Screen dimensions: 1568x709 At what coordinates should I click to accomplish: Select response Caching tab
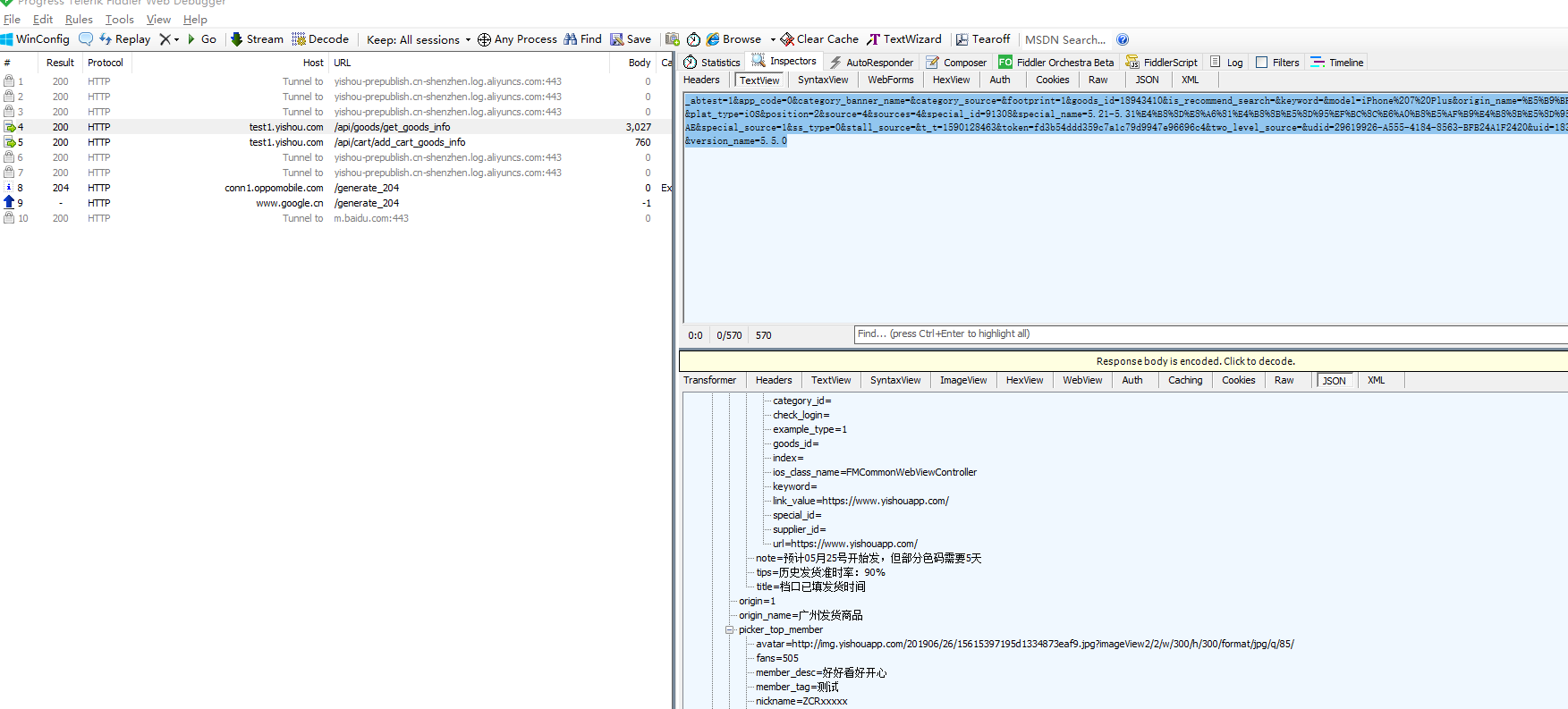1185,380
